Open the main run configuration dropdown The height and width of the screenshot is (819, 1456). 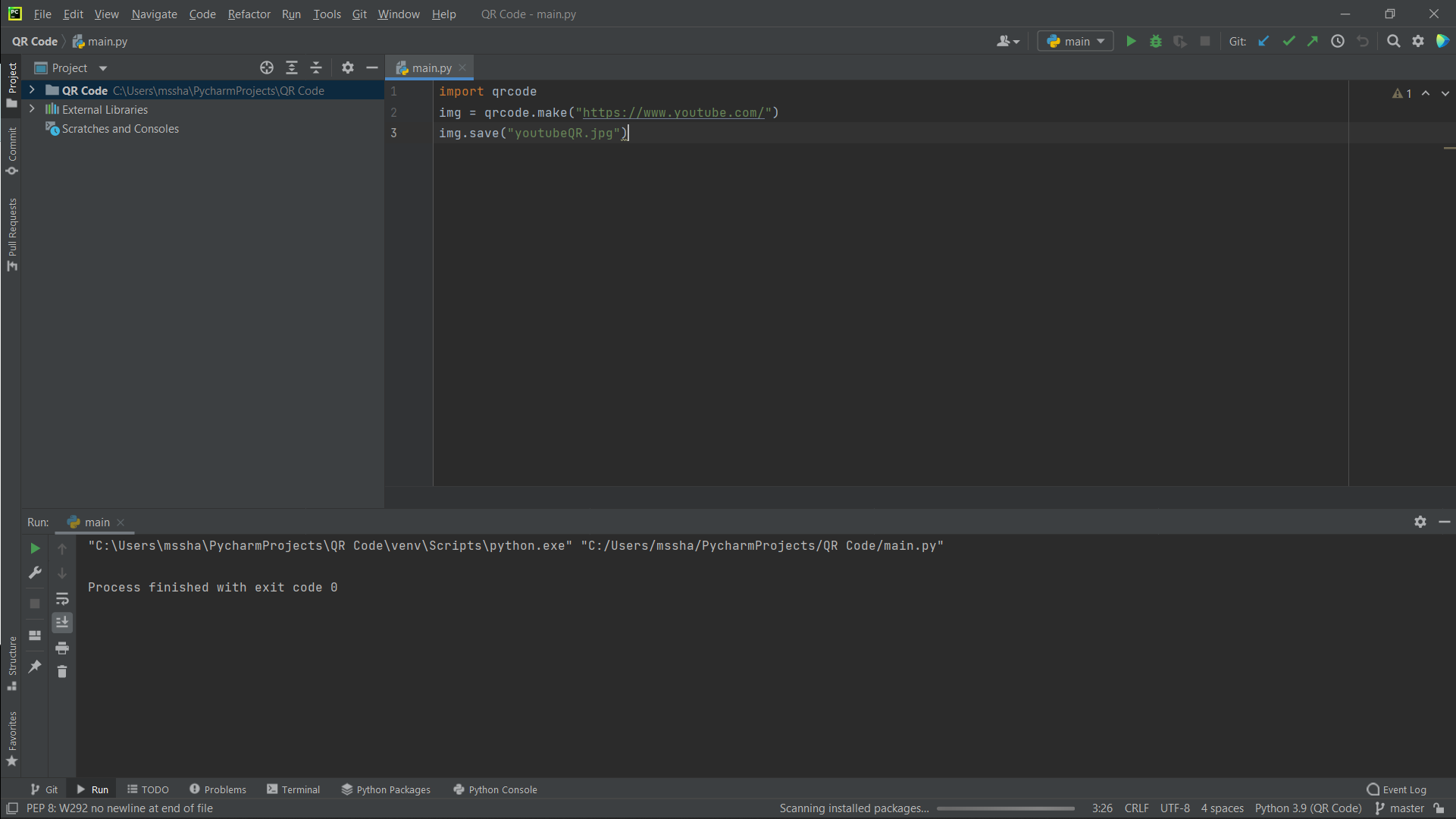point(1076,41)
